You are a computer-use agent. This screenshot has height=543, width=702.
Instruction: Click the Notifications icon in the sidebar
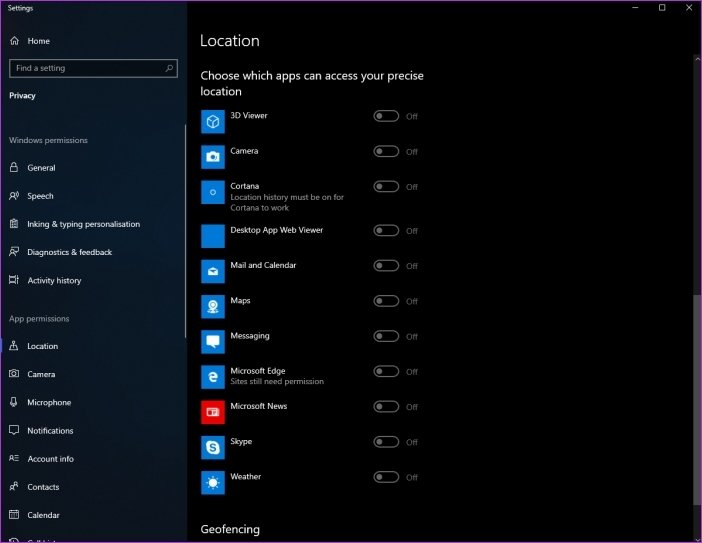(x=14, y=430)
